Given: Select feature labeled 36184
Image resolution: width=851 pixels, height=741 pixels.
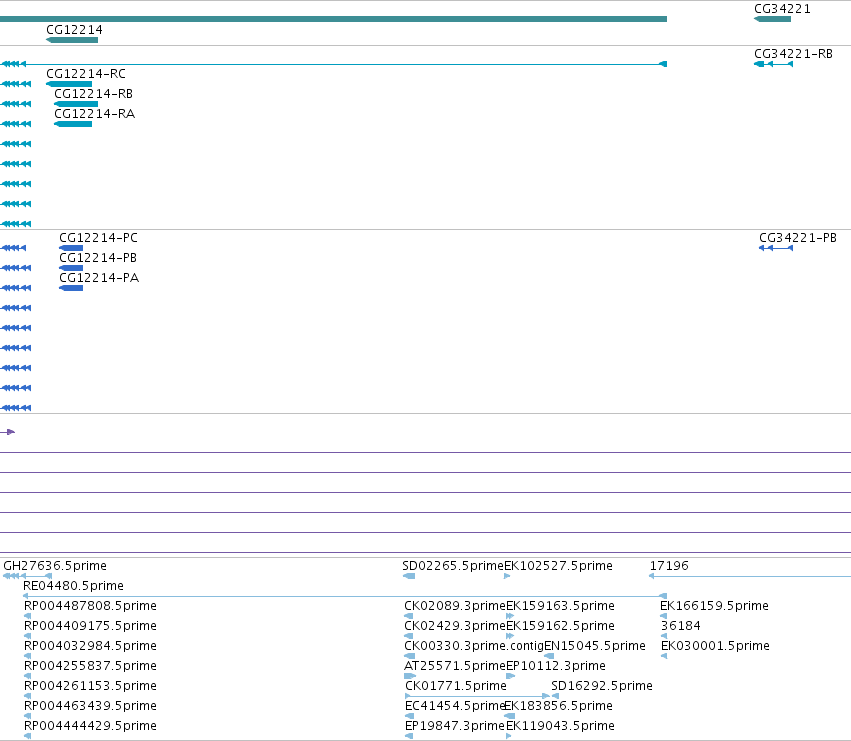Looking at the screenshot, I should tap(681, 626).
